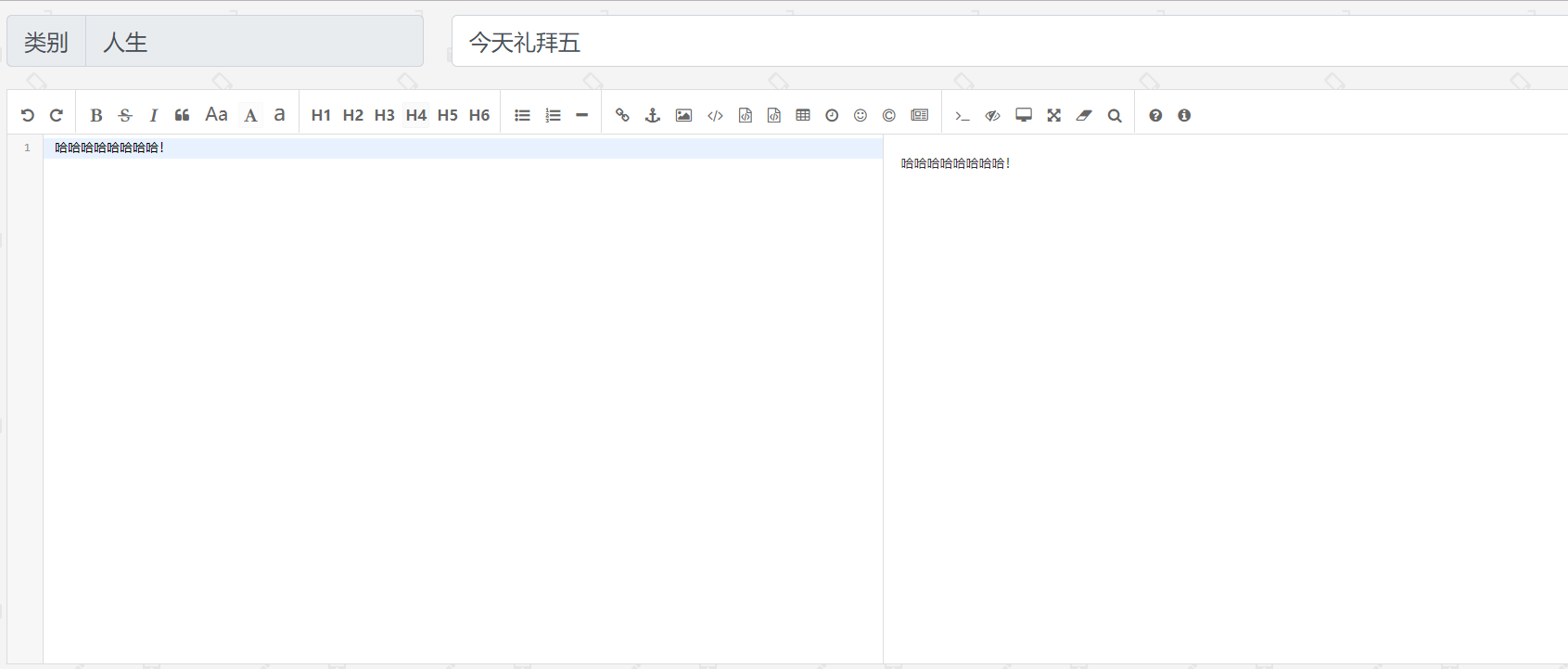Insert a table
Viewport: 1568px width, 669px height.
(803, 115)
